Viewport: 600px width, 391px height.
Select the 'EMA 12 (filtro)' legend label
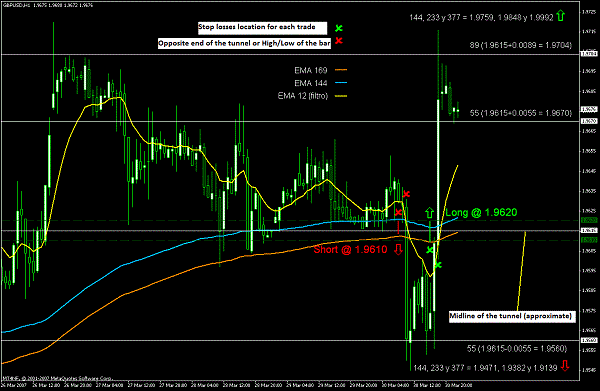(303, 96)
